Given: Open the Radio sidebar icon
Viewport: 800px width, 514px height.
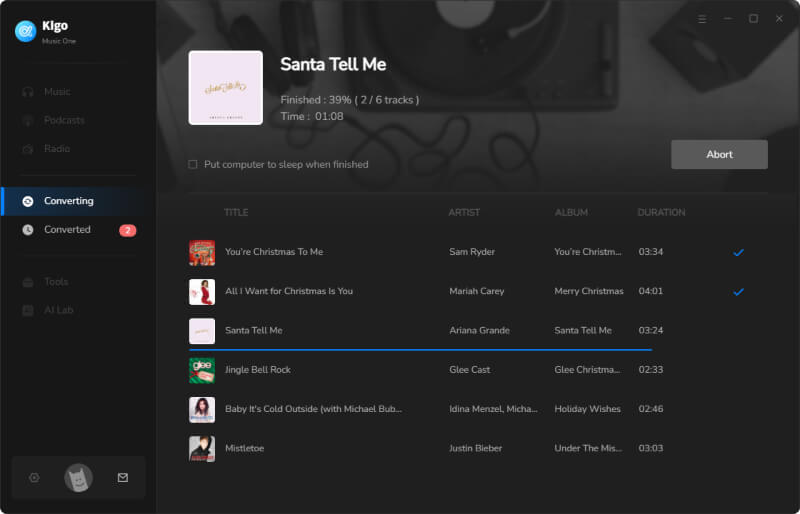Looking at the screenshot, I should click(x=28, y=149).
